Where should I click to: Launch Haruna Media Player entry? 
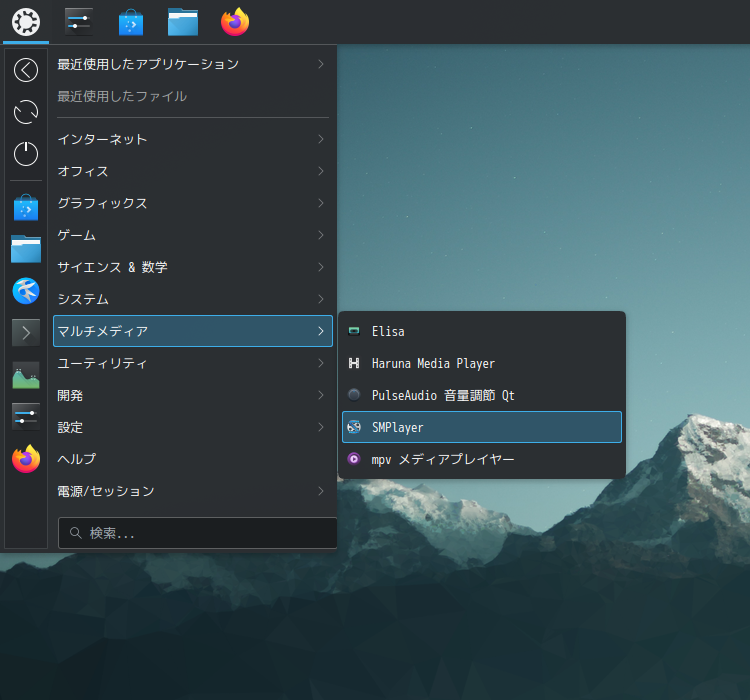pyautogui.click(x=482, y=363)
